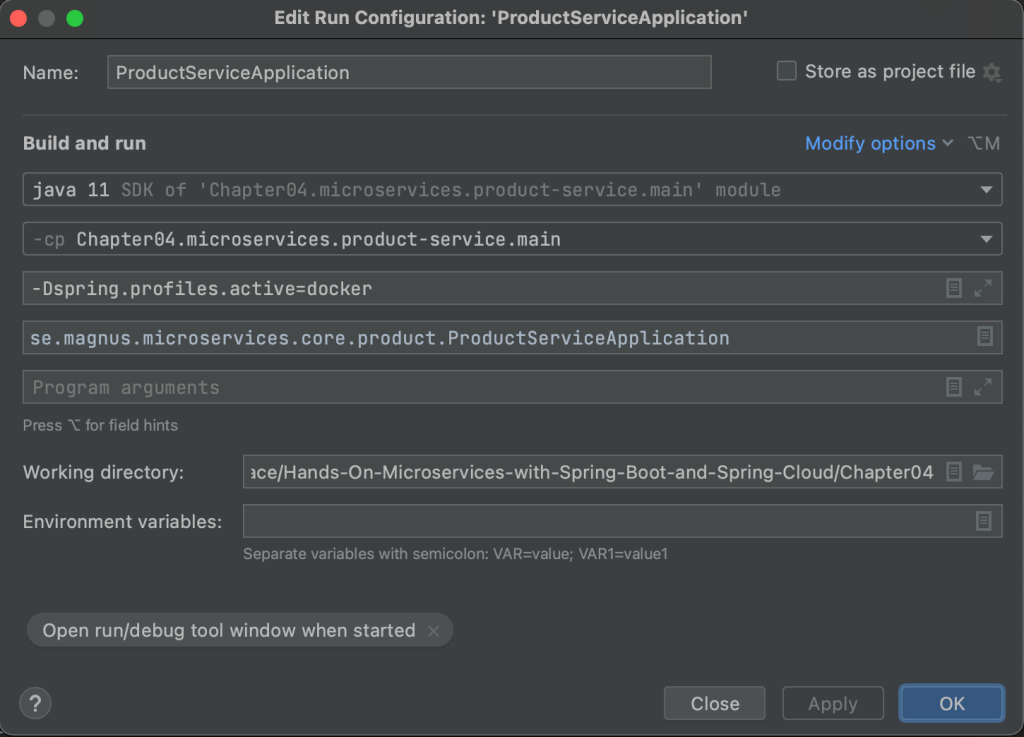Click into the Name text field
The height and width of the screenshot is (737, 1024).
pyautogui.click(x=408, y=73)
